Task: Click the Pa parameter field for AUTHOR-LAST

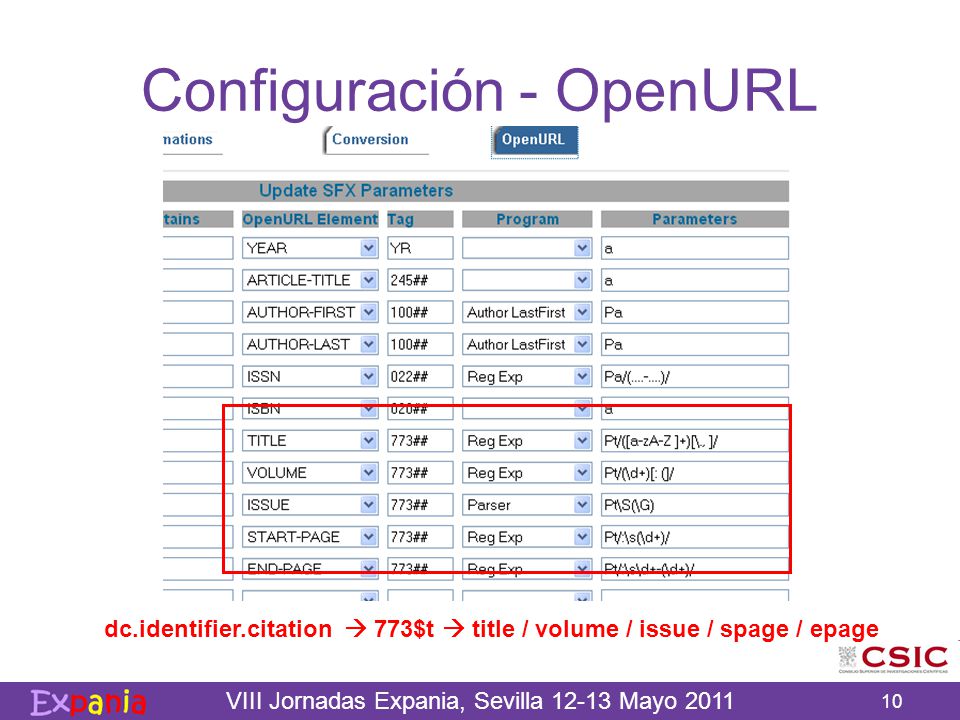Action: coord(694,344)
